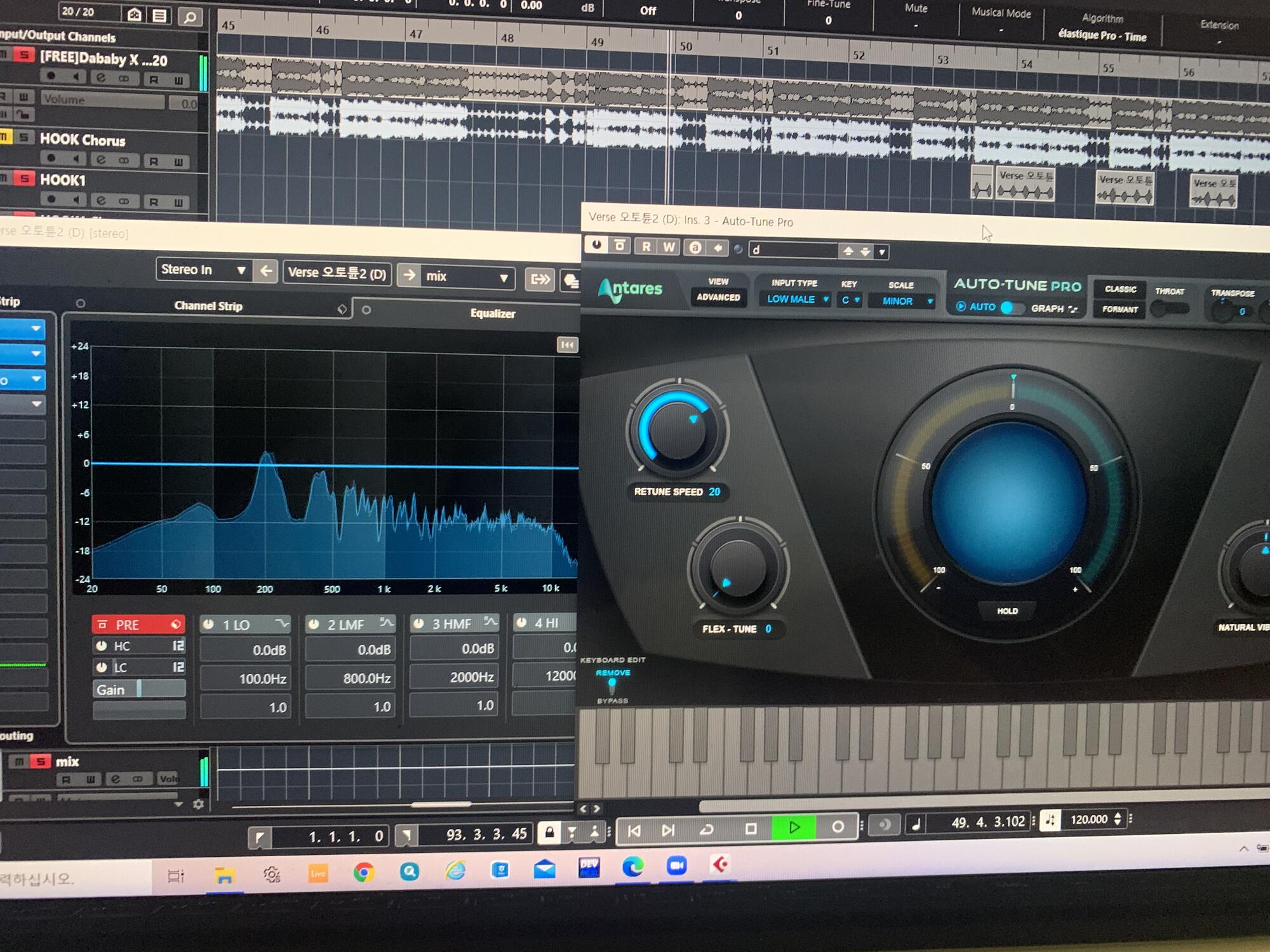This screenshot has width=1270, height=952.
Task: Solo the HOOK1 track
Action: [24, 179]
